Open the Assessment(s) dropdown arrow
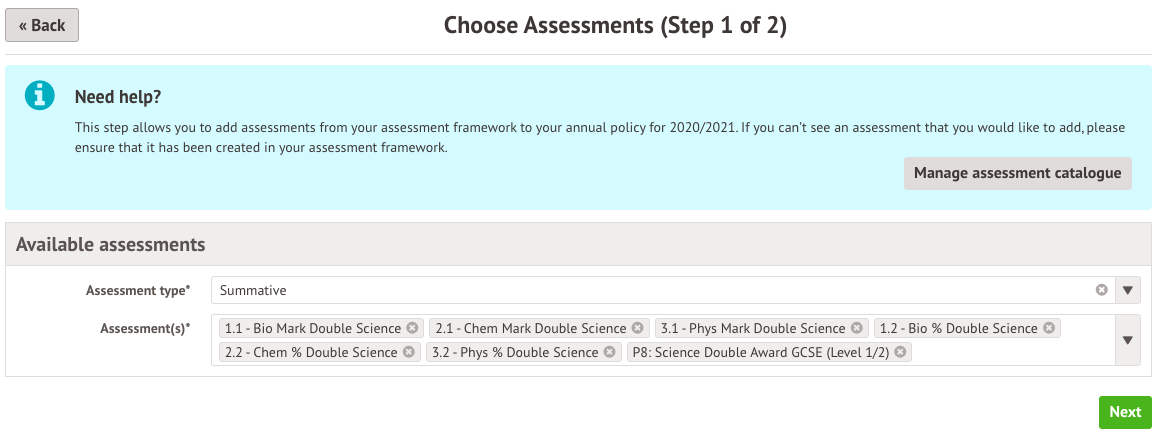1158x435 pixels. (1127, 340)
